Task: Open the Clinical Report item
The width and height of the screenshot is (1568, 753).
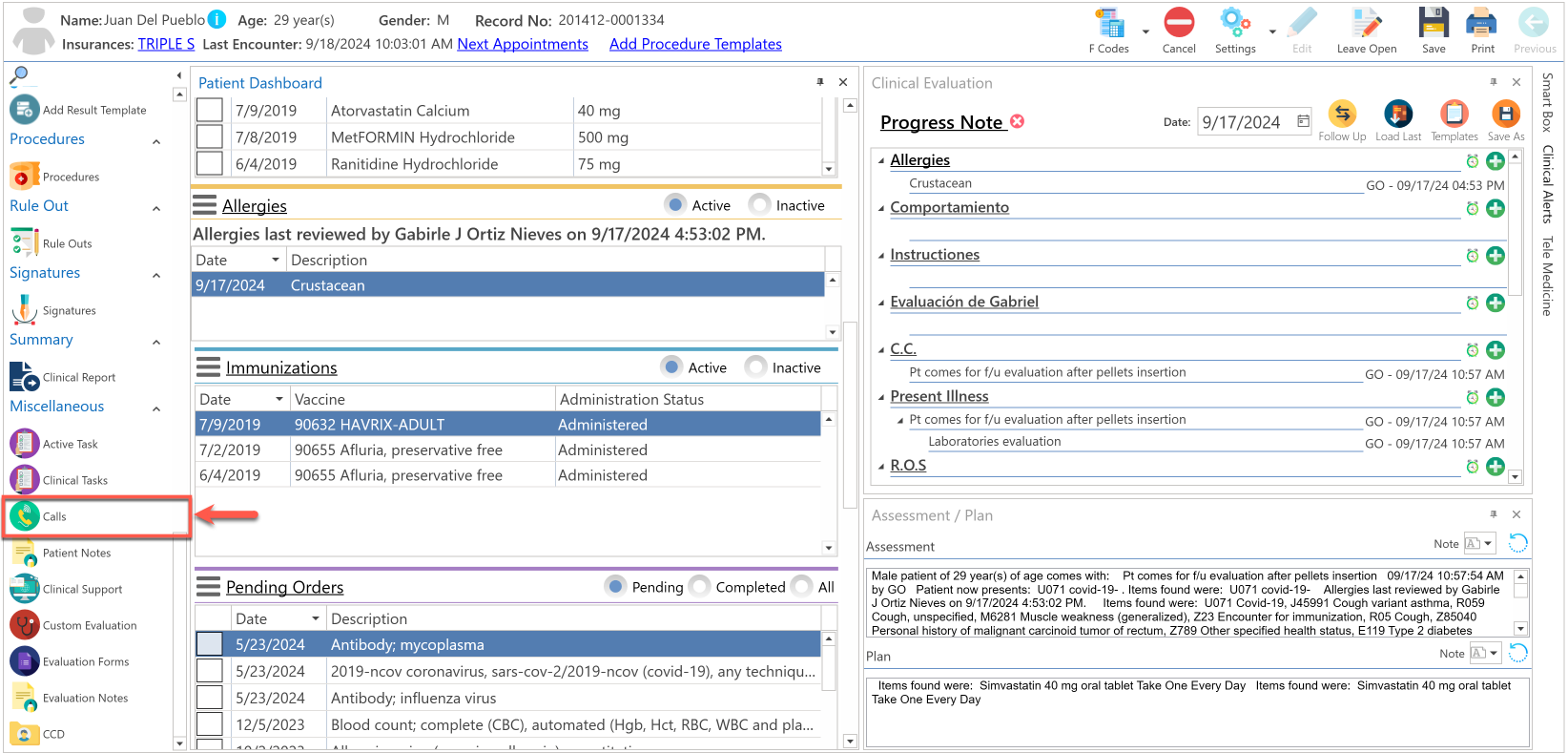Action: pos(63,377)
